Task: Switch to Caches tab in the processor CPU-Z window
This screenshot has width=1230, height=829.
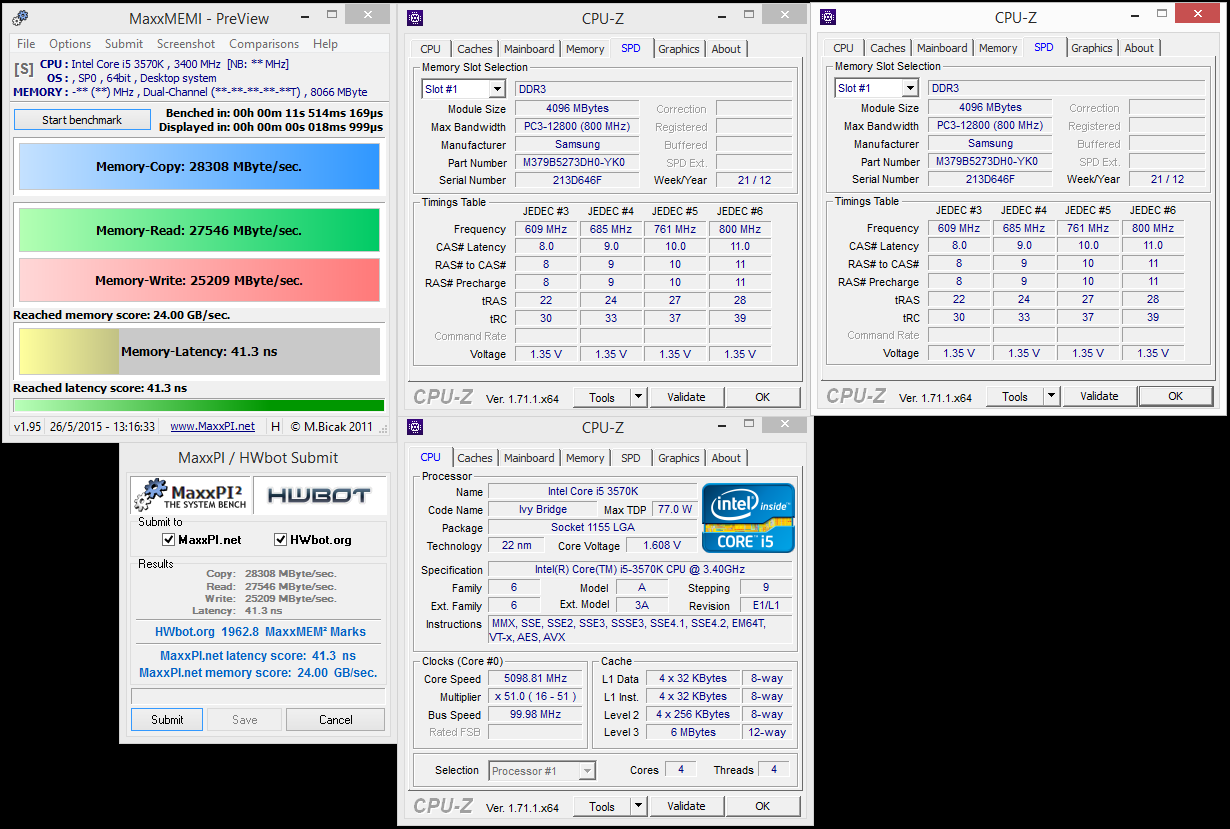Action: (x=474, y=458)
